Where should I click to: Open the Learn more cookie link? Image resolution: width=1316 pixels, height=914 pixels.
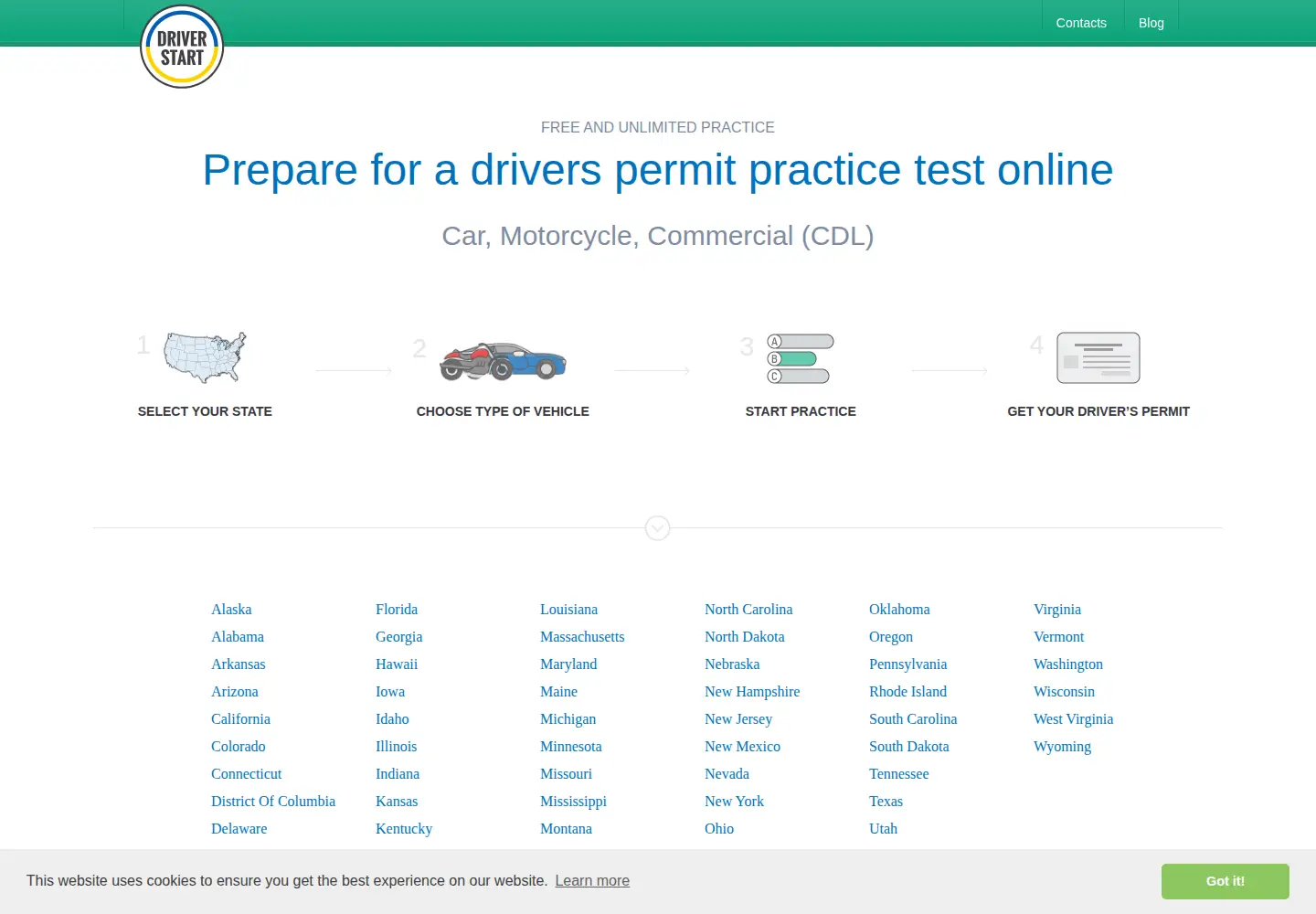[592, 881]
